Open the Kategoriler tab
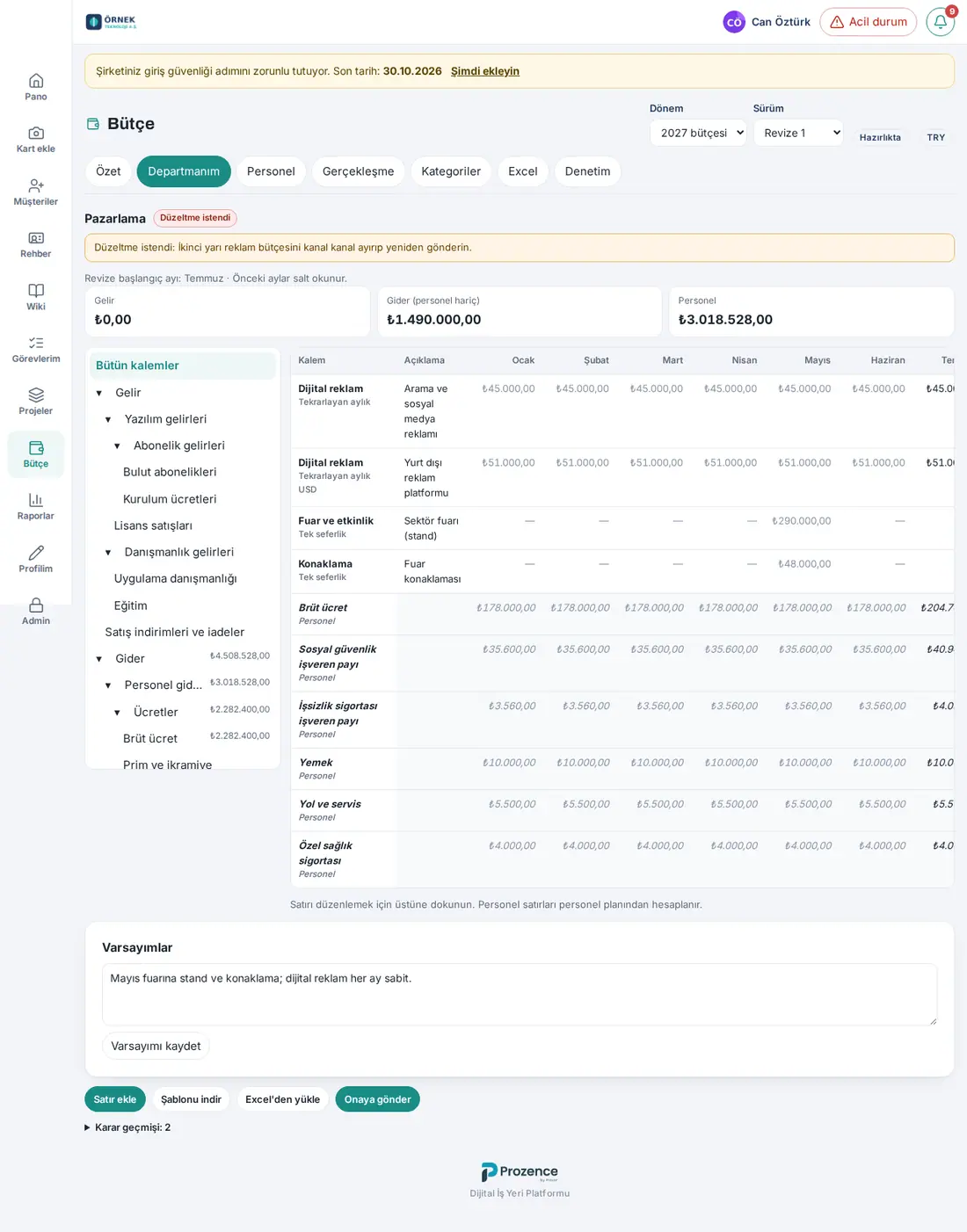The height and width of the screenshot is (1232, 967). (x=451, y=171)
